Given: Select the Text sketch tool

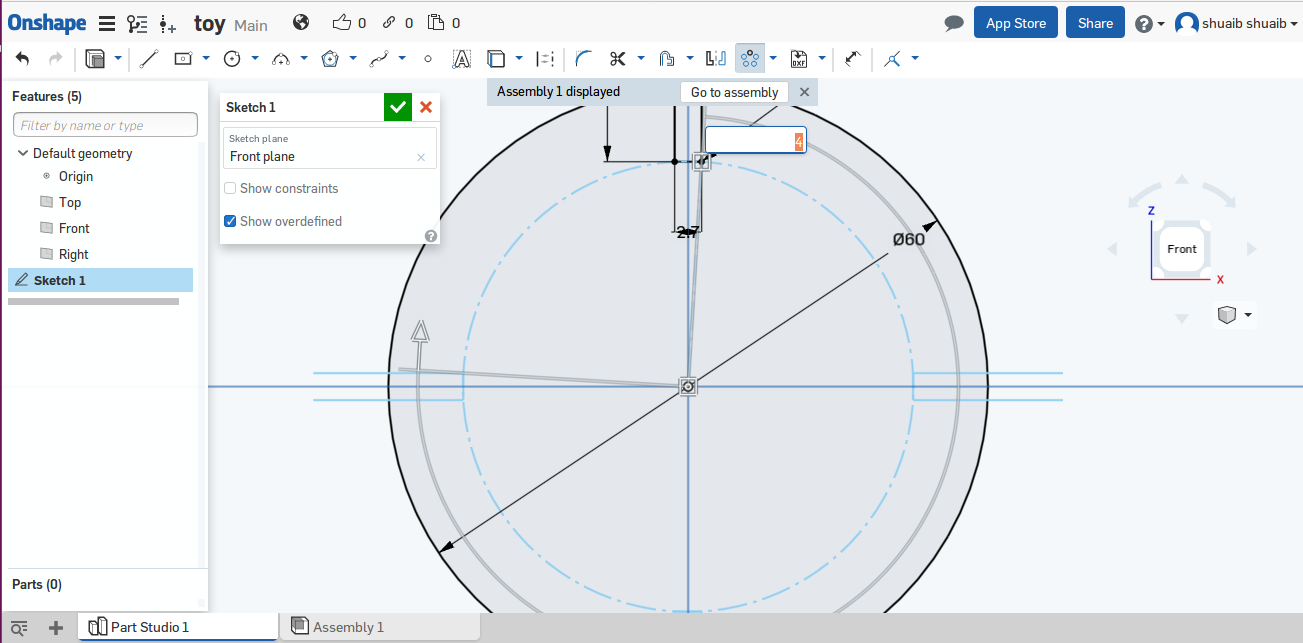Looking at the screenshot, I should (x=461, y=59).
